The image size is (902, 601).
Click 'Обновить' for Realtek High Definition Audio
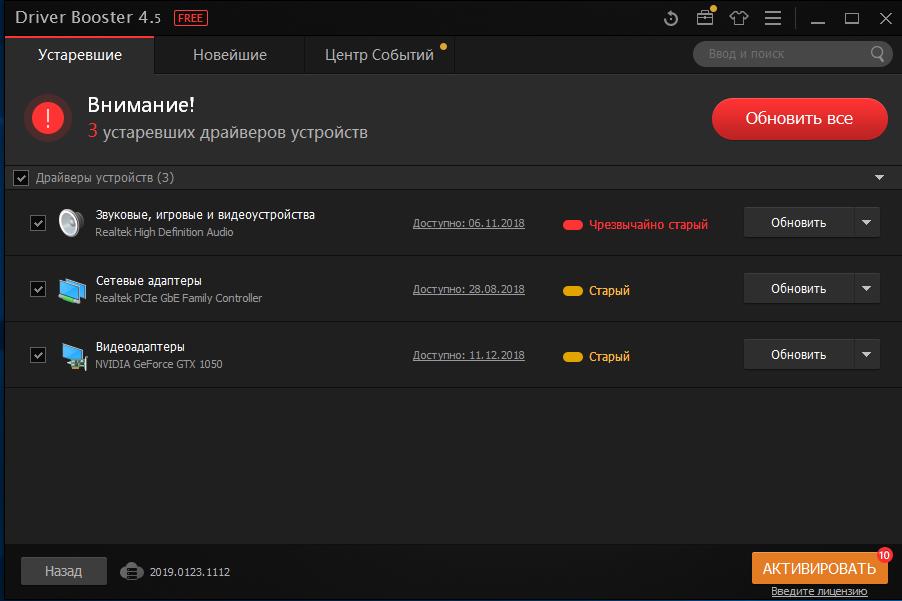pos(798,223)
